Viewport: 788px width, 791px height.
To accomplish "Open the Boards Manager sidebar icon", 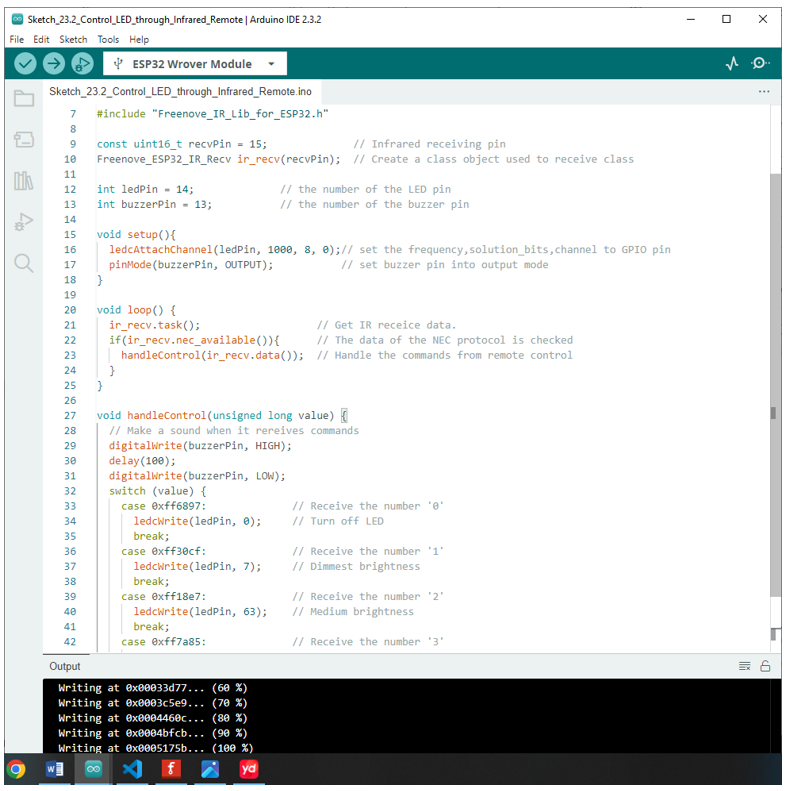I will (24, 139).
